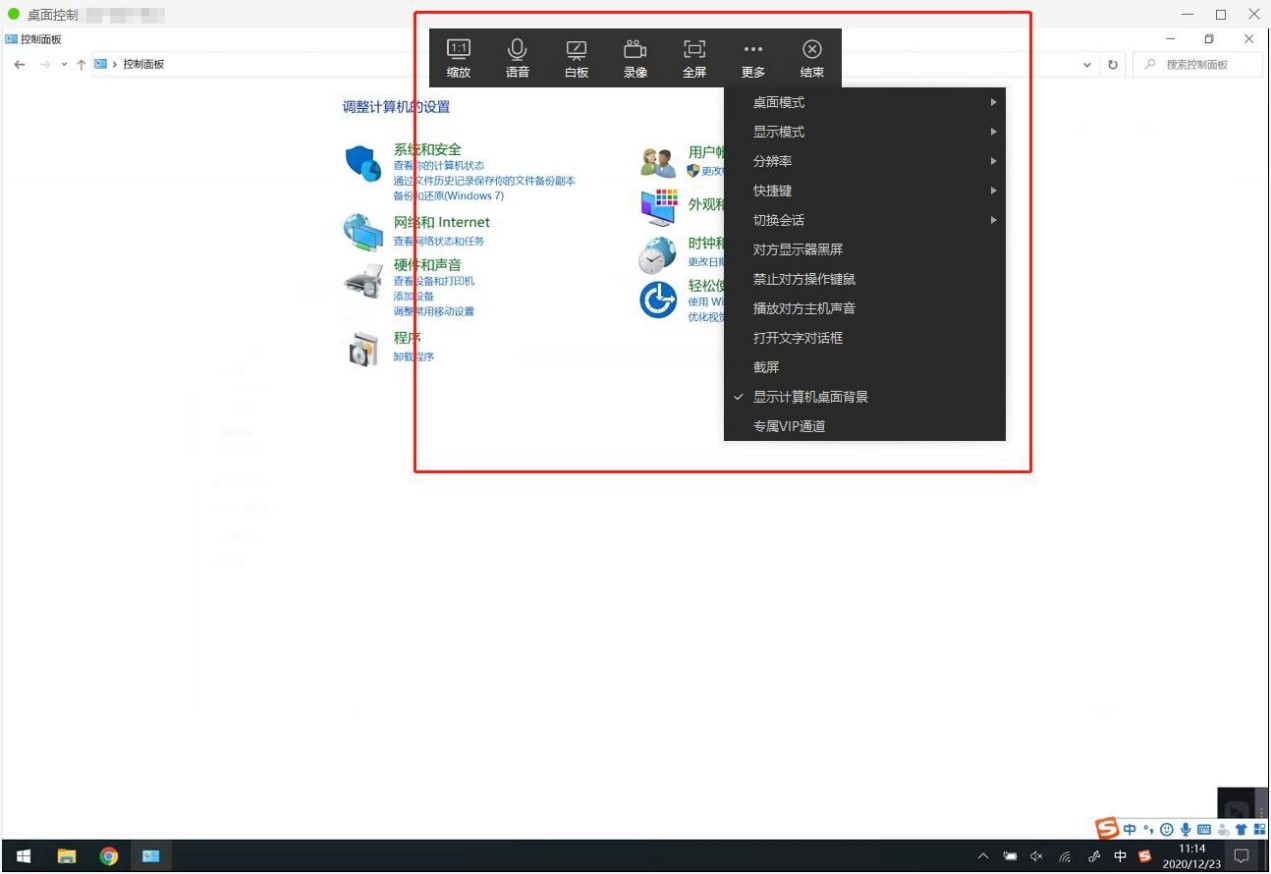Click the taskbar clock showing 11:14

tap(1192, 856)
